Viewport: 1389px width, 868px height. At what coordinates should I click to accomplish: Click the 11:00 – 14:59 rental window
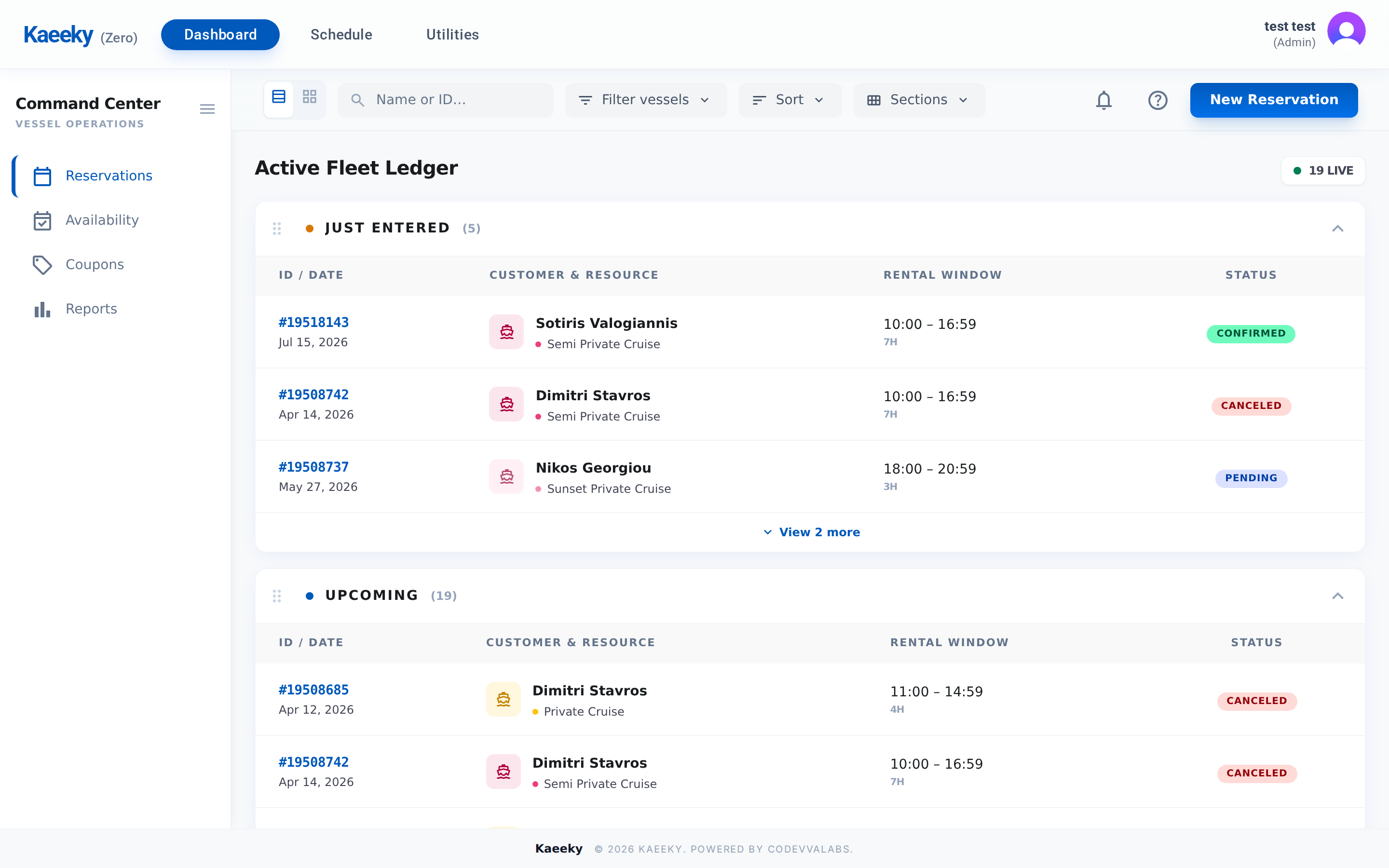pyautogui.click(x=936, y=692)
